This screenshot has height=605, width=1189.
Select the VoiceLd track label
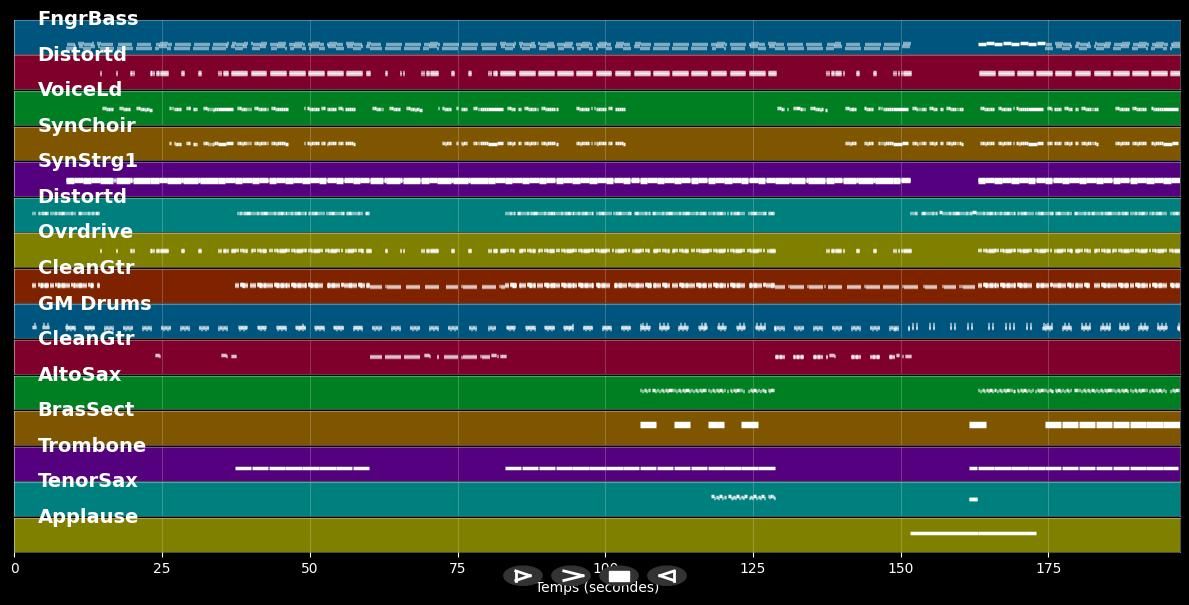tap(80, 90)
